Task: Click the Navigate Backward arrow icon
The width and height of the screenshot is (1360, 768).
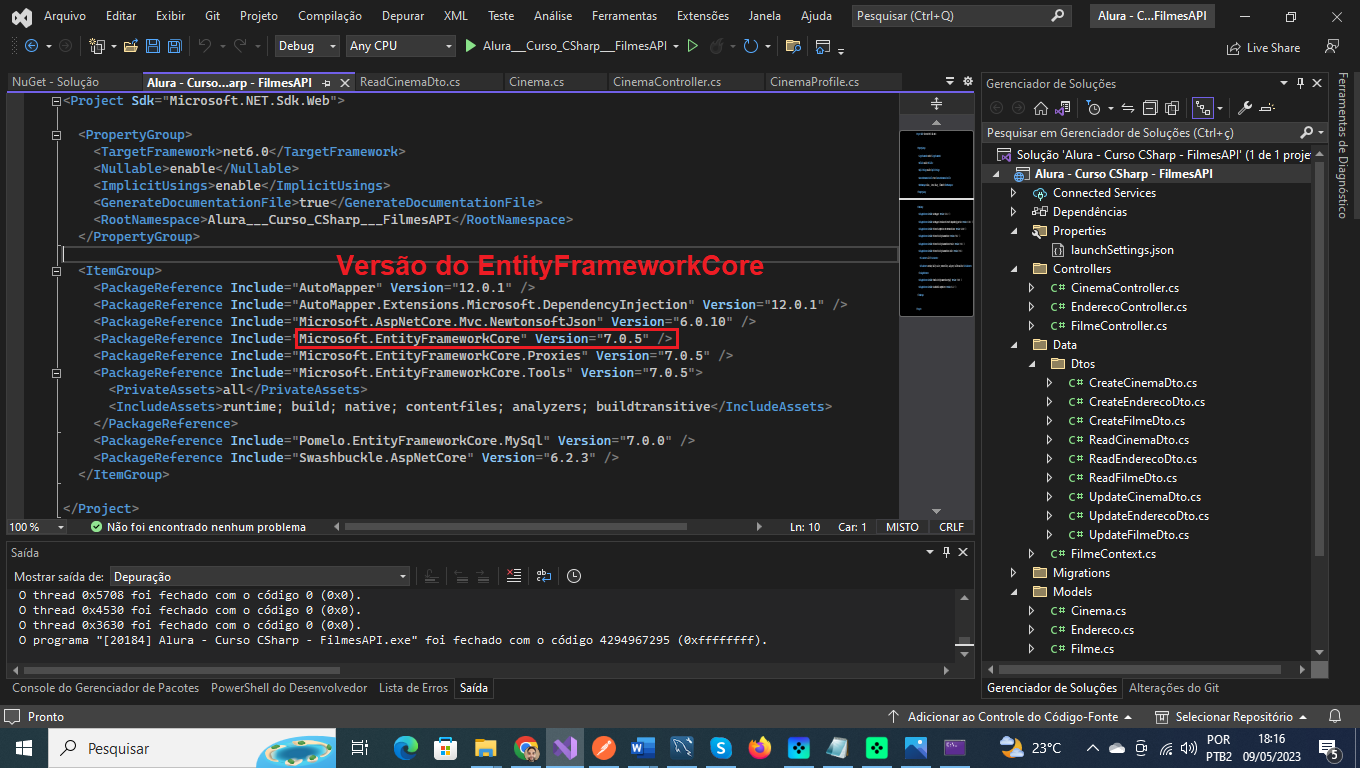Action: [31, 46]
